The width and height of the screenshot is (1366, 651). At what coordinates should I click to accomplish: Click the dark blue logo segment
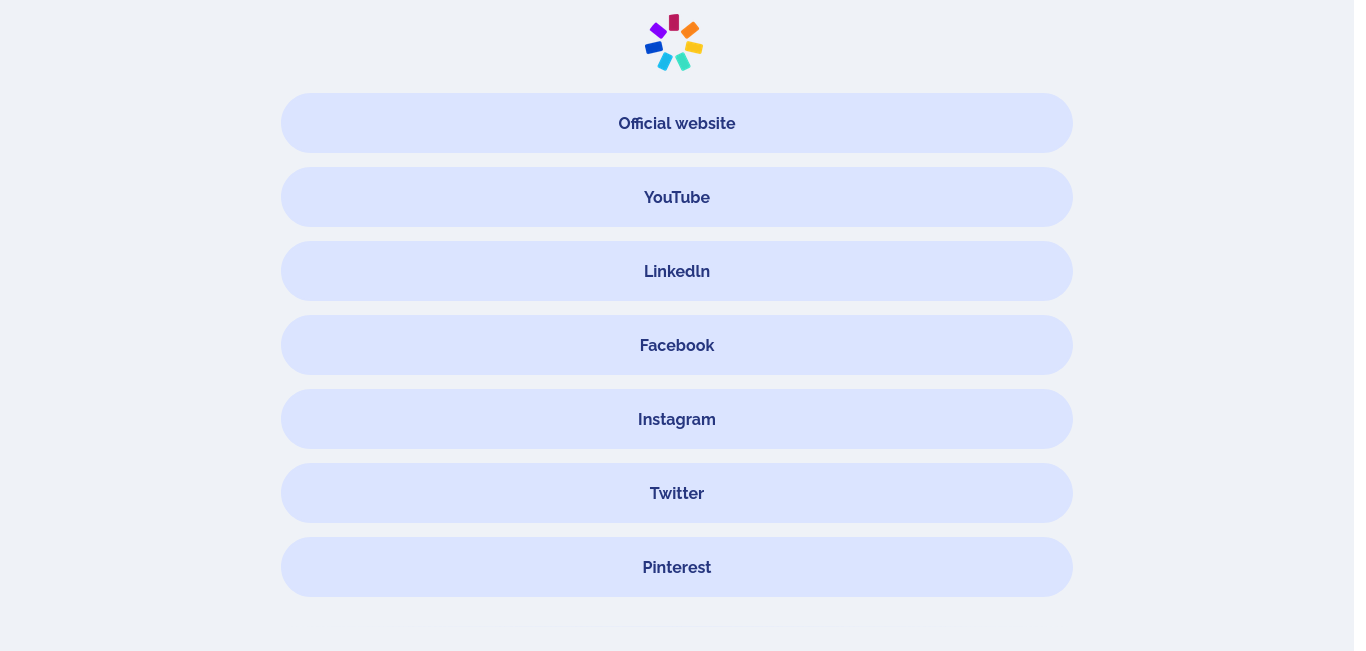pyautogui.click(x=654, y=47)
